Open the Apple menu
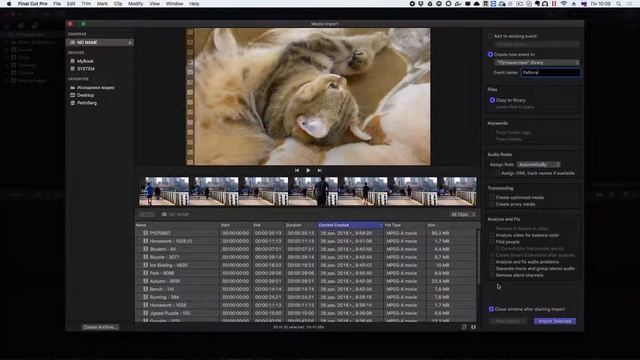The image size is (640, 360). (9, 4)
